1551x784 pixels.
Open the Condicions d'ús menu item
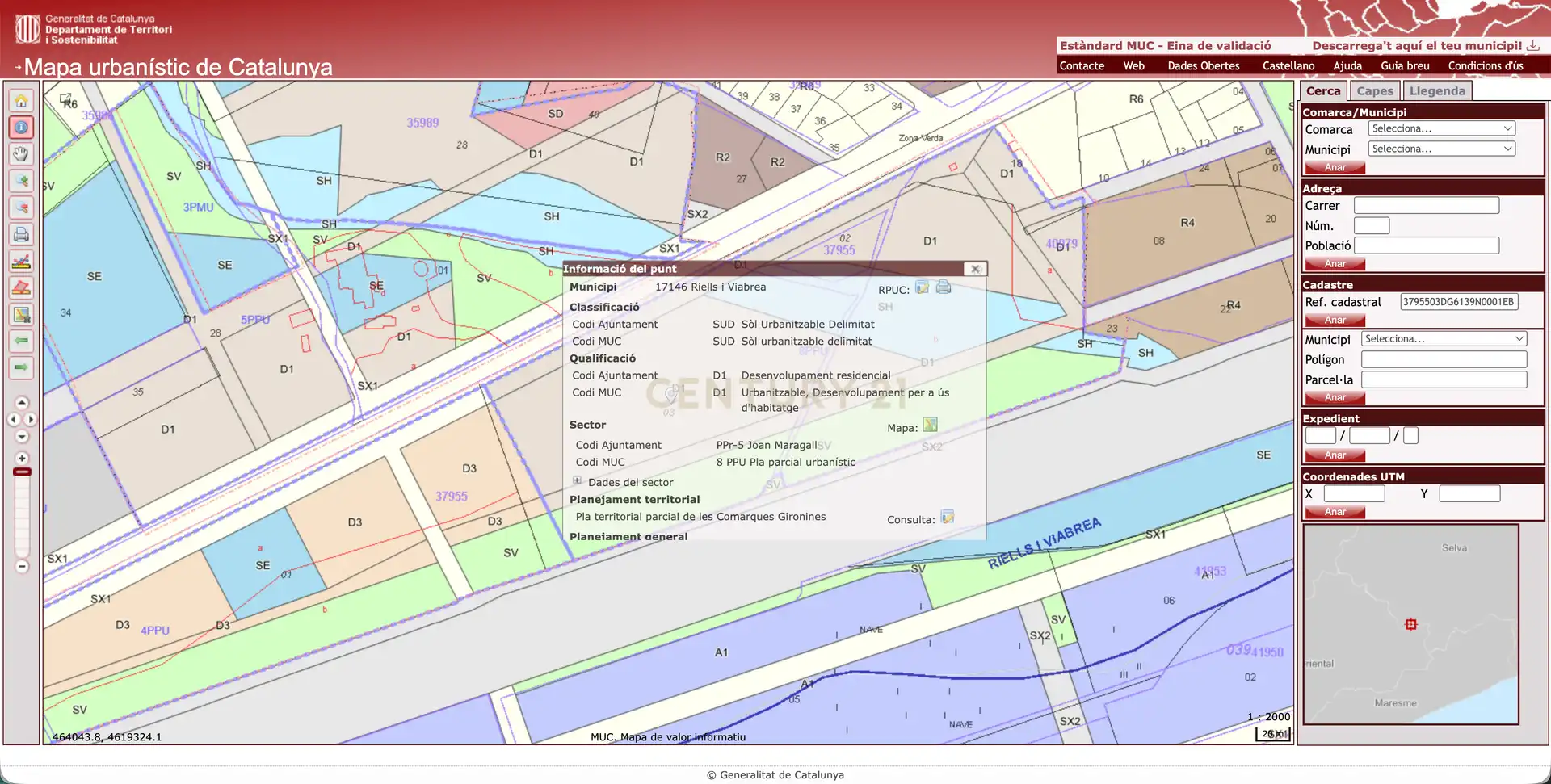click(1486, 66)
